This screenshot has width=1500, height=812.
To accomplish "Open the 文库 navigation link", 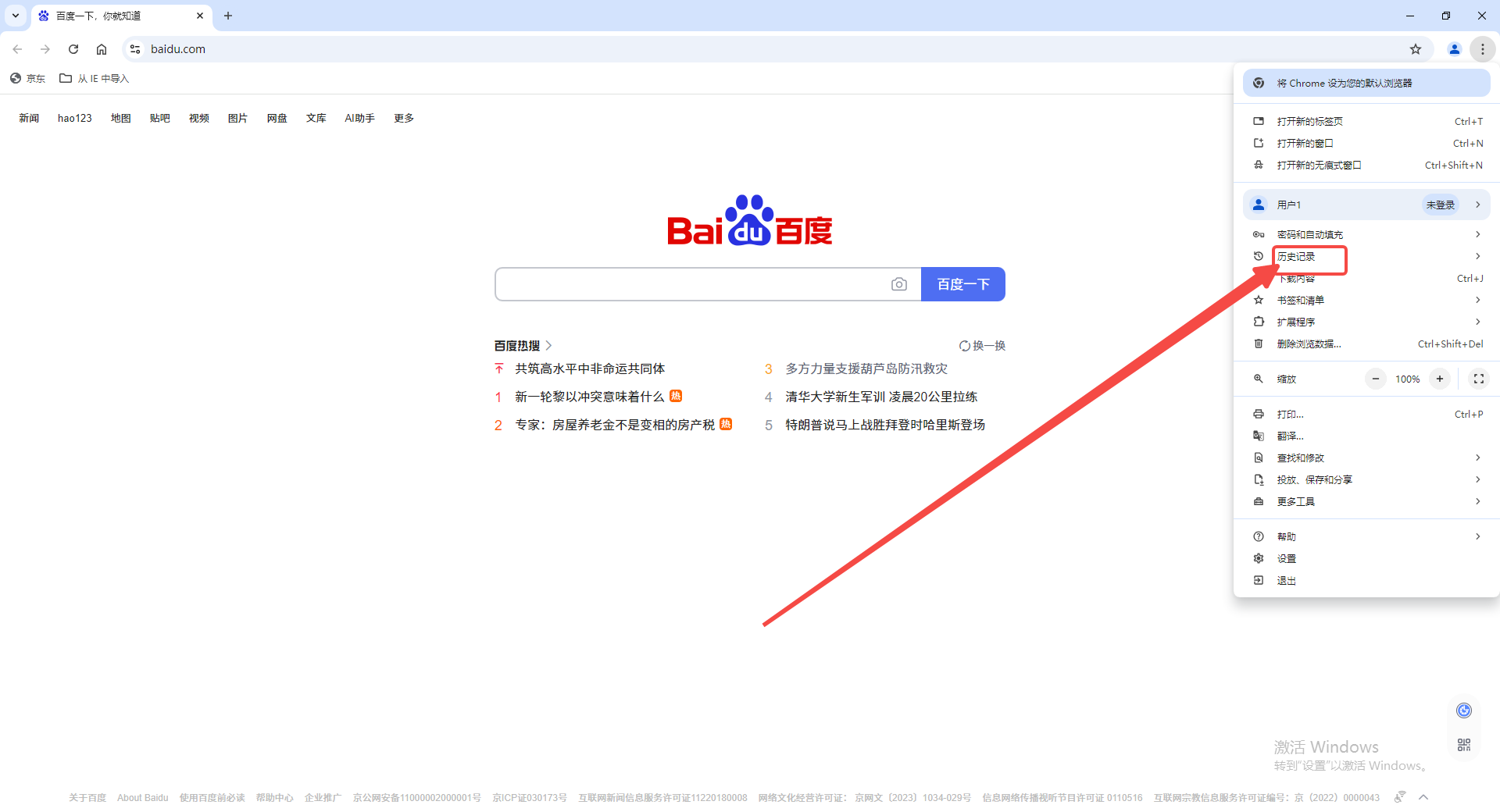I will [316, 118].
